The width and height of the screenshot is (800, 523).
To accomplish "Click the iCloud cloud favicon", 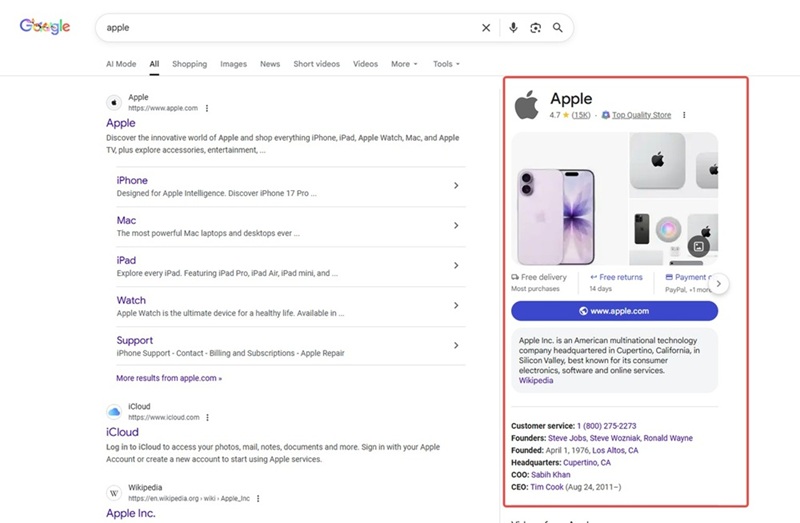I will (114, 412).
